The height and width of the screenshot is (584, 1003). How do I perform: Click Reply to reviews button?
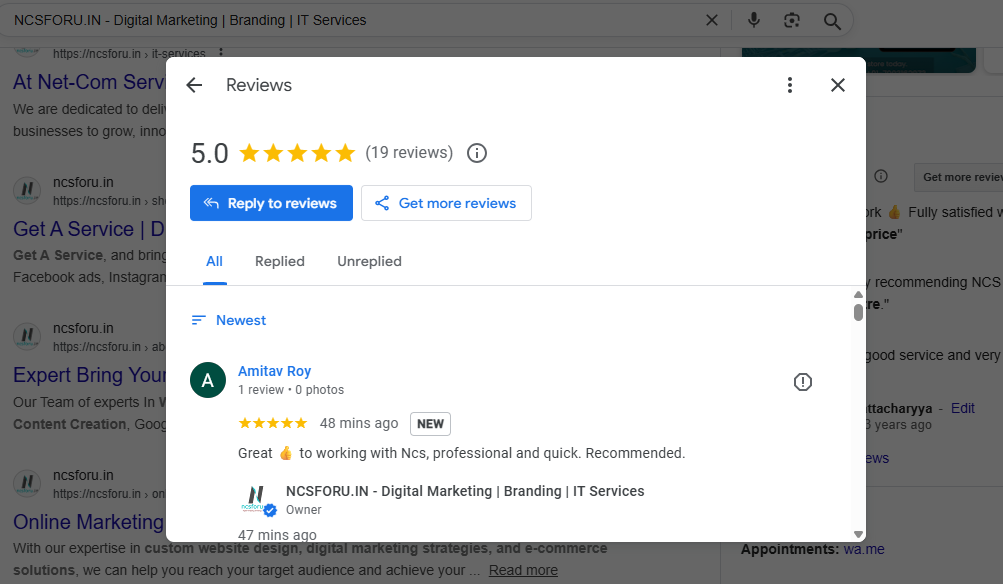coord(271,203)
